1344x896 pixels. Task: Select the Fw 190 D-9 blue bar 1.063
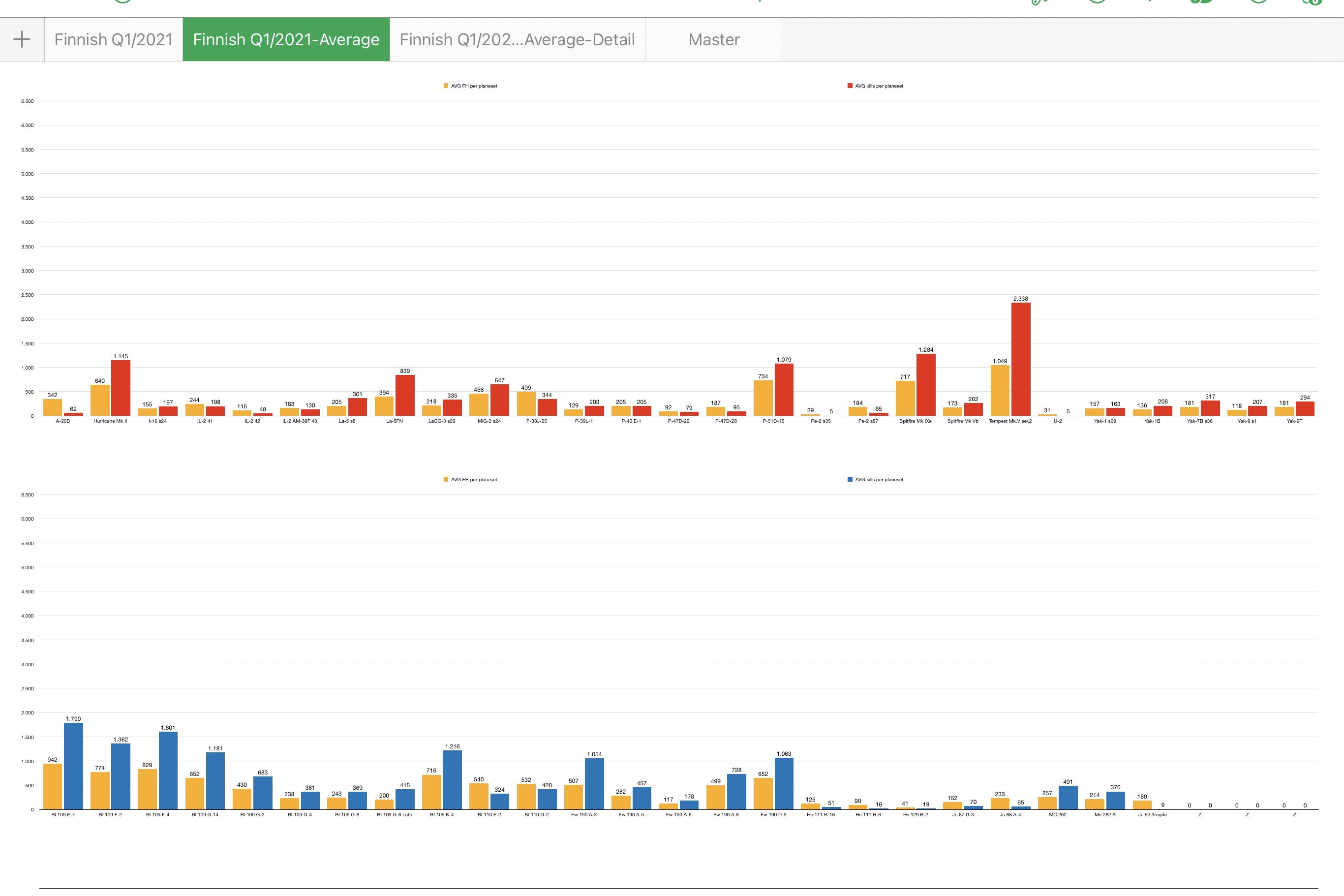(x=784, y=784)
